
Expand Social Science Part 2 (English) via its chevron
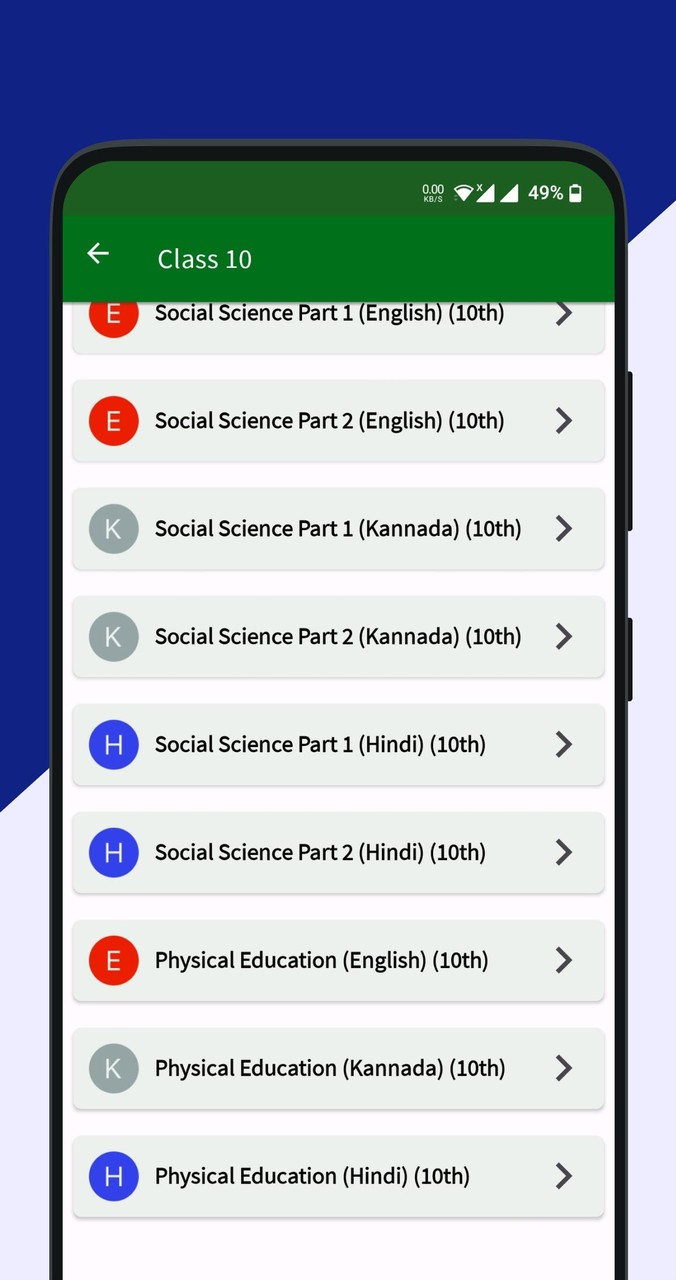click(x=564, y=421)
